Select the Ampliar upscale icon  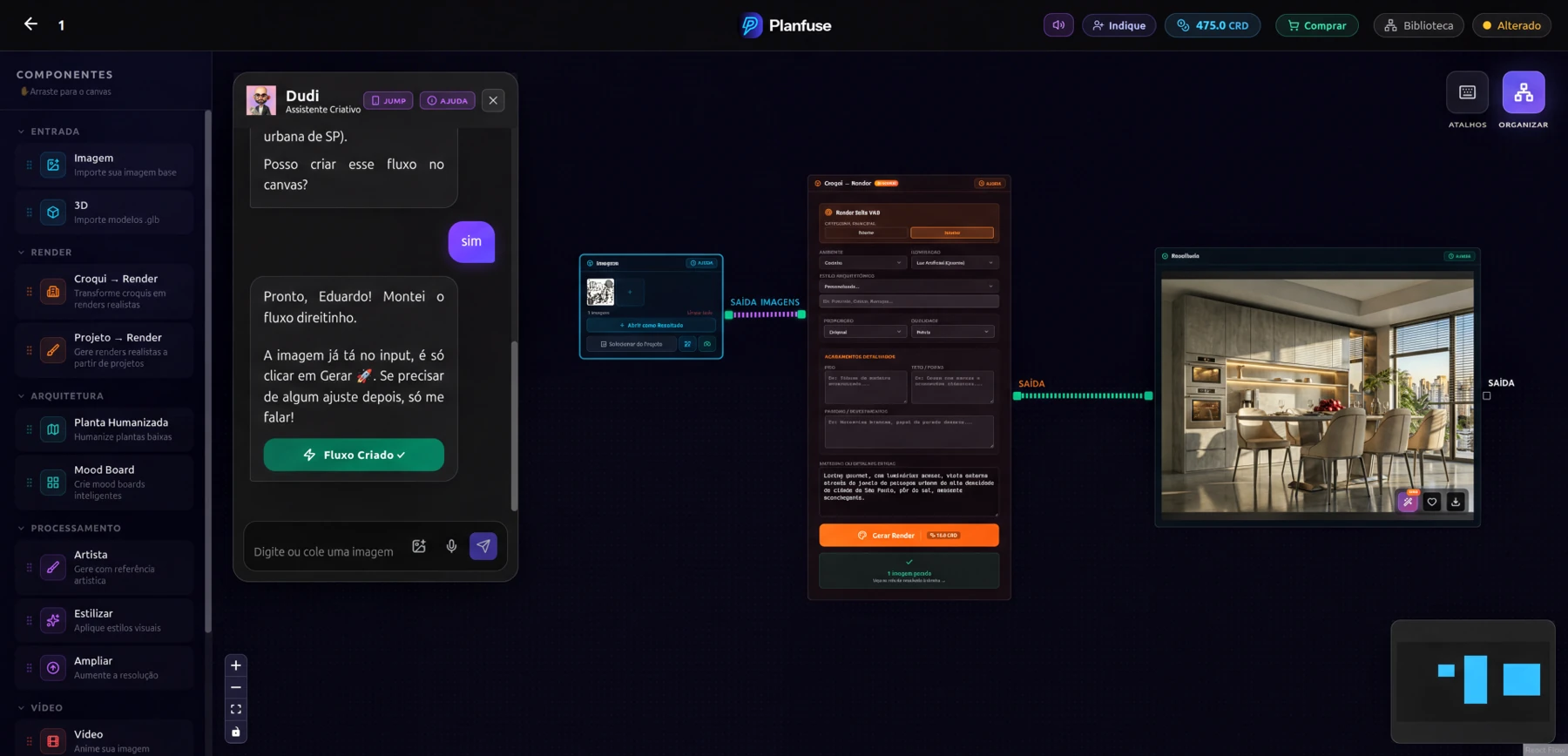(53, 667)
